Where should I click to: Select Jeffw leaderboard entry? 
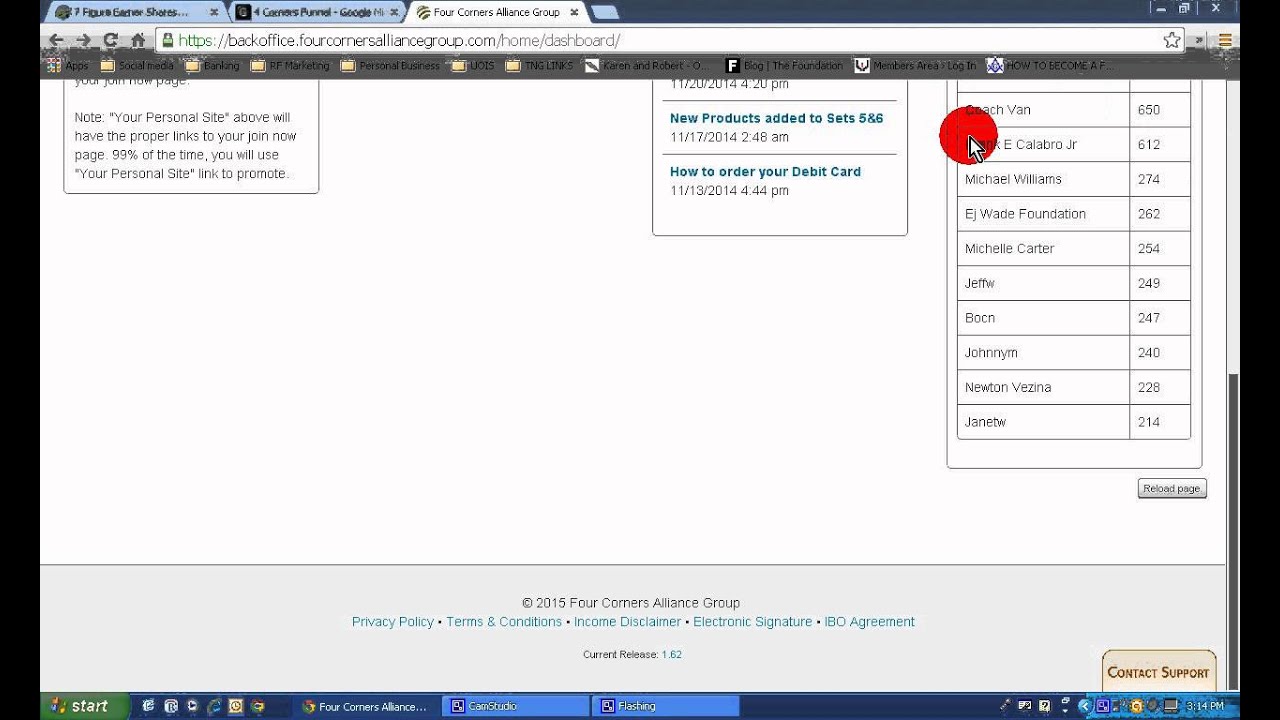[x=980, y=284]
